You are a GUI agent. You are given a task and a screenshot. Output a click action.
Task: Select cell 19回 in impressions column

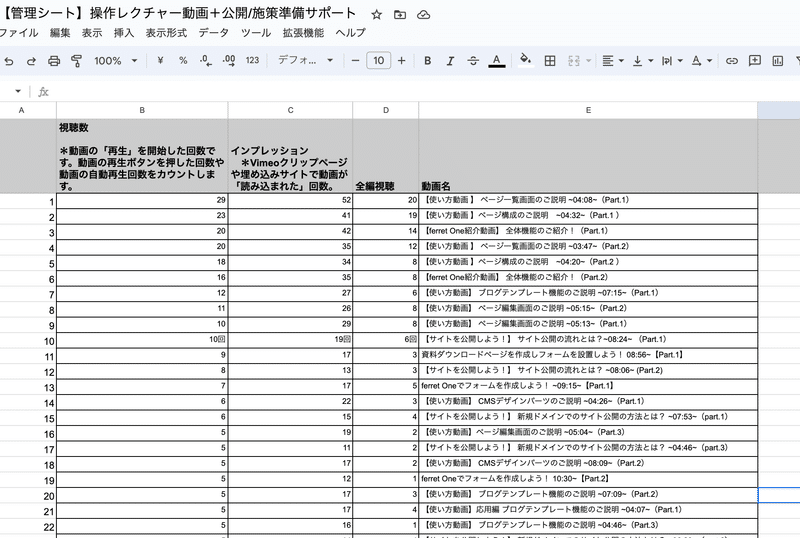pyautogui.click(x=290, y=340)
